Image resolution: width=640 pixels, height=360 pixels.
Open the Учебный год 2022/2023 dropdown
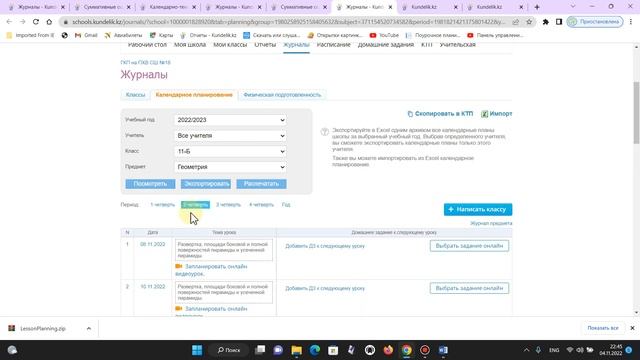click(230, 120)
